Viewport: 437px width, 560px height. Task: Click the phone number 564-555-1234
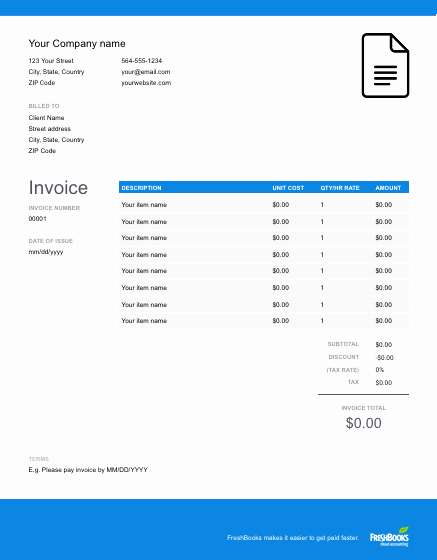coord(141,61)
